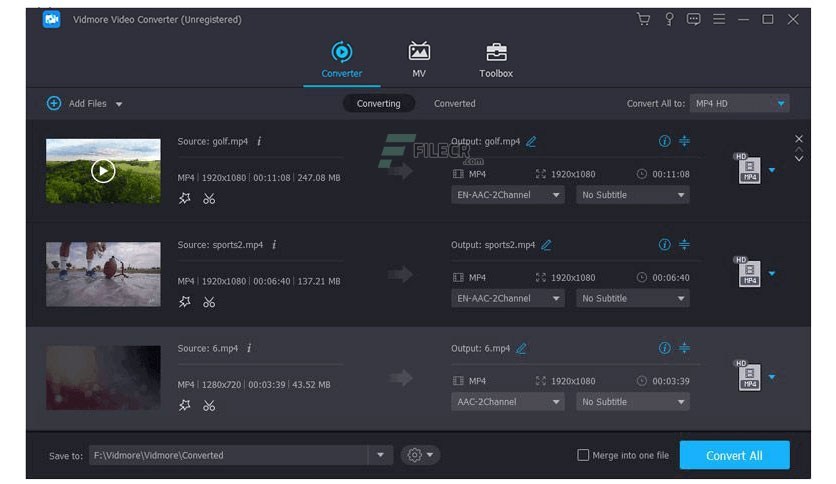Show source info for 6.mp4

(x=249, y=348)
